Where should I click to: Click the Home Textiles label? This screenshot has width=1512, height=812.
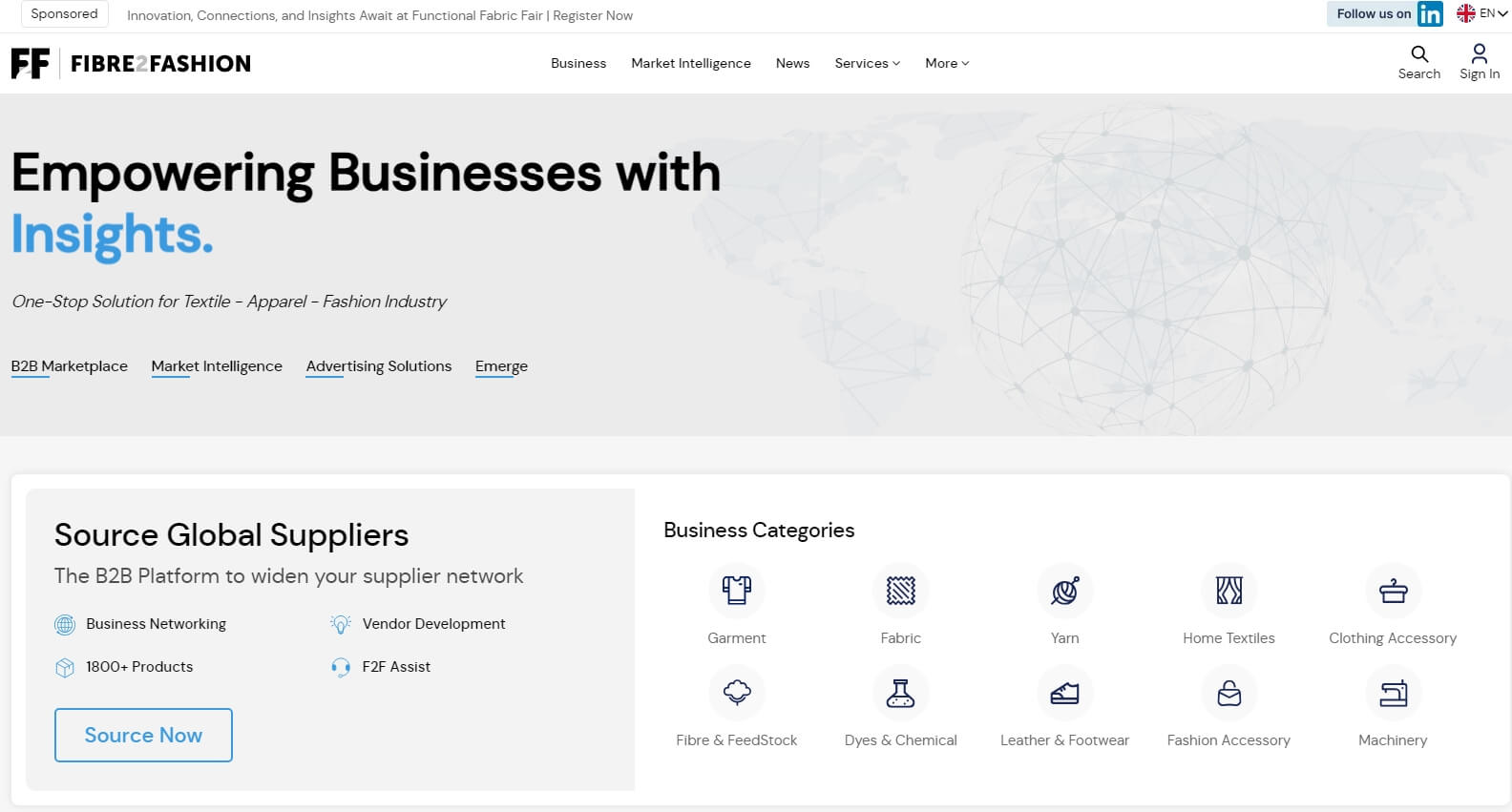click(1228, 638)
